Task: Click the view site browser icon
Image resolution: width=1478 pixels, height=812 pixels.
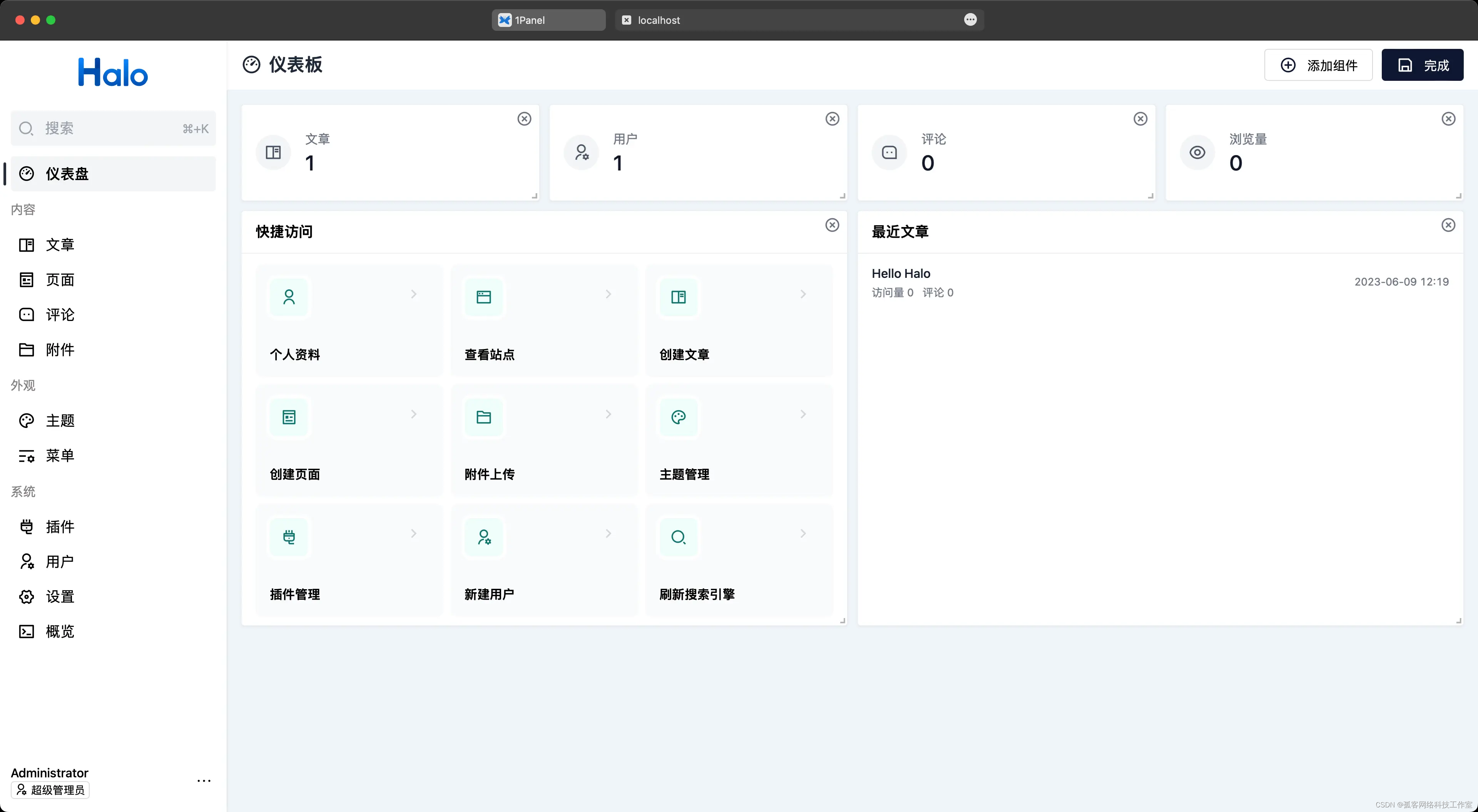Action: [484, 297]
